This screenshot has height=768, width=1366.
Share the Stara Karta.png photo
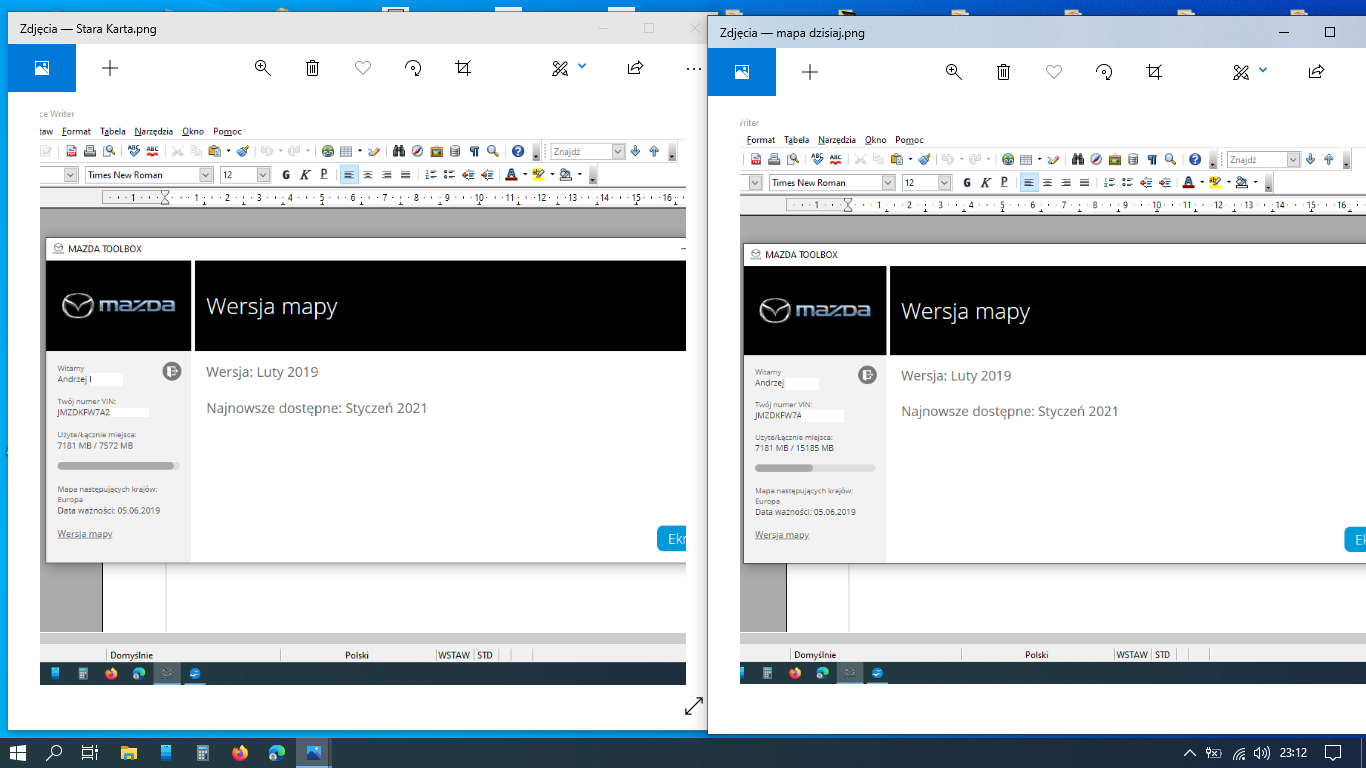pos(635,68)
